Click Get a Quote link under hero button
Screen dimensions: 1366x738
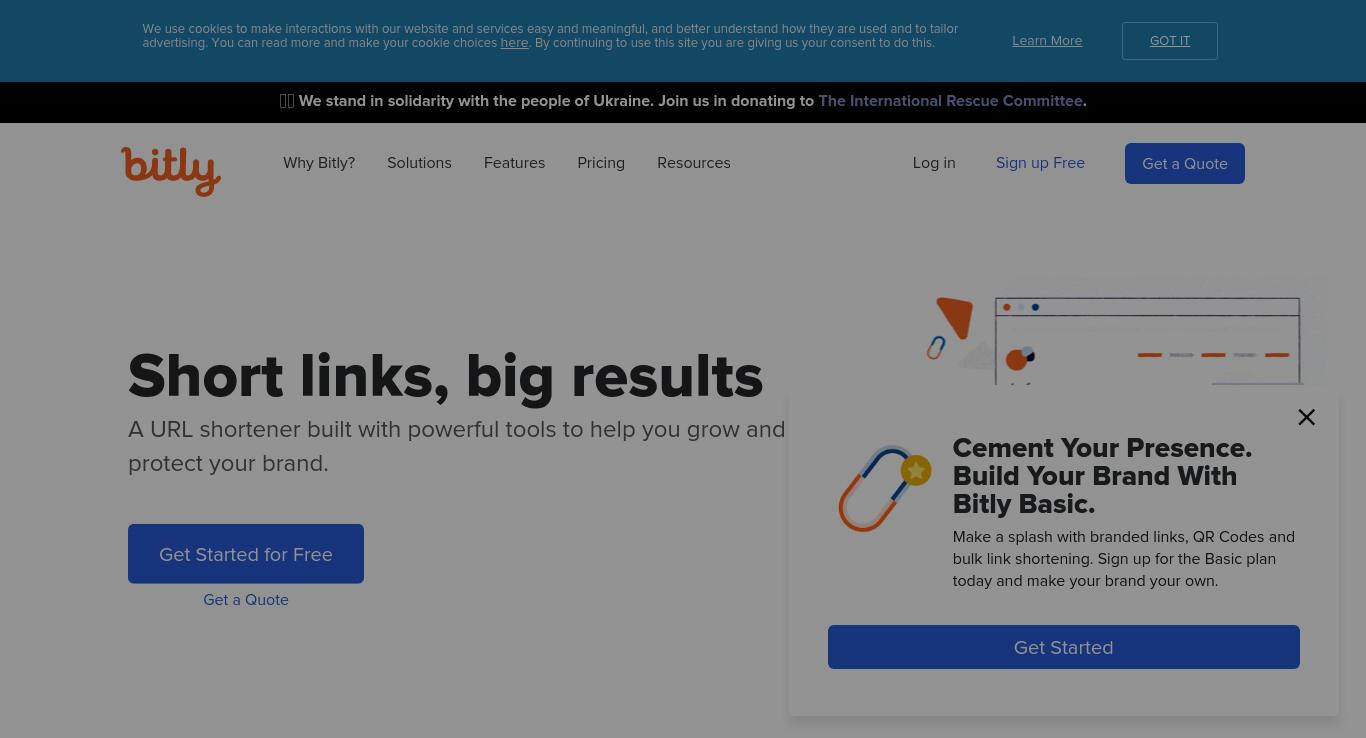246,600
